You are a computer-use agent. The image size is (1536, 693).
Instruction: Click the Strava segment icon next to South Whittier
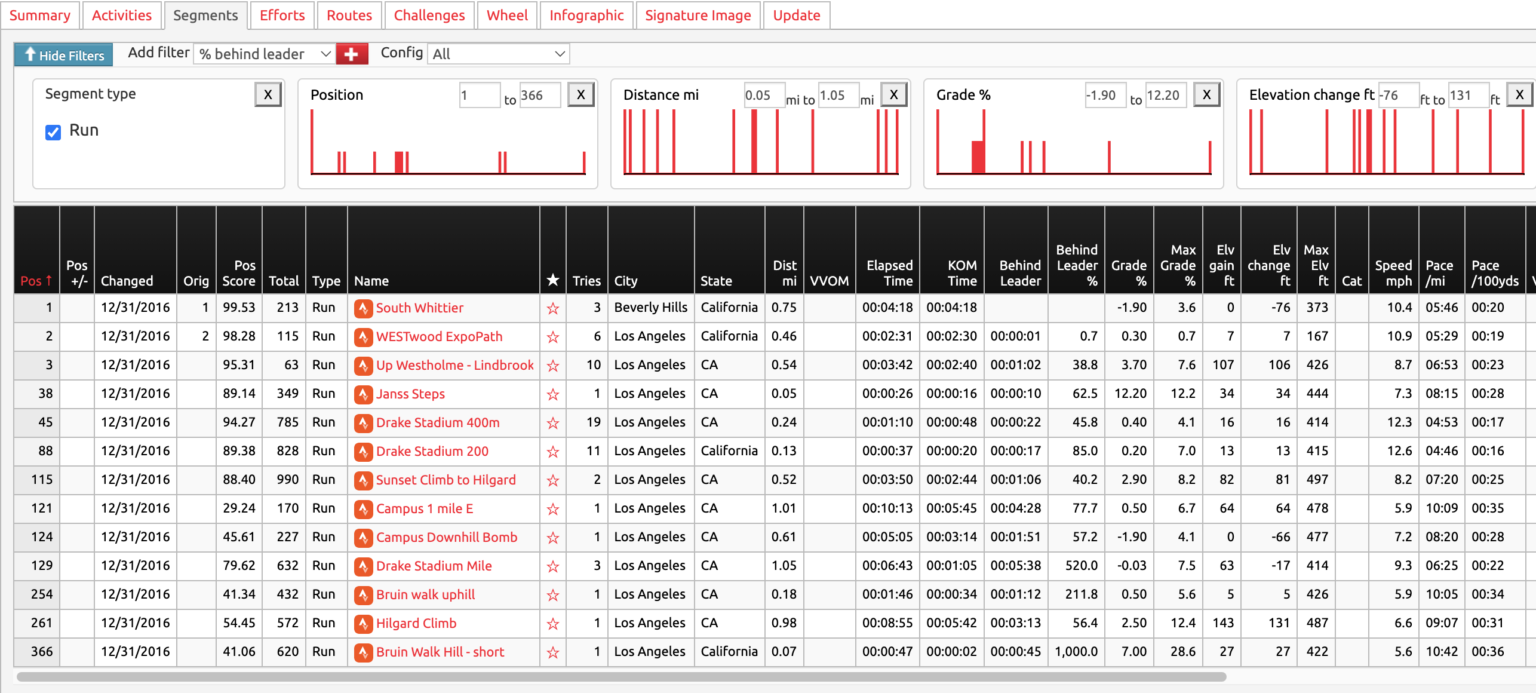point(363,308)
